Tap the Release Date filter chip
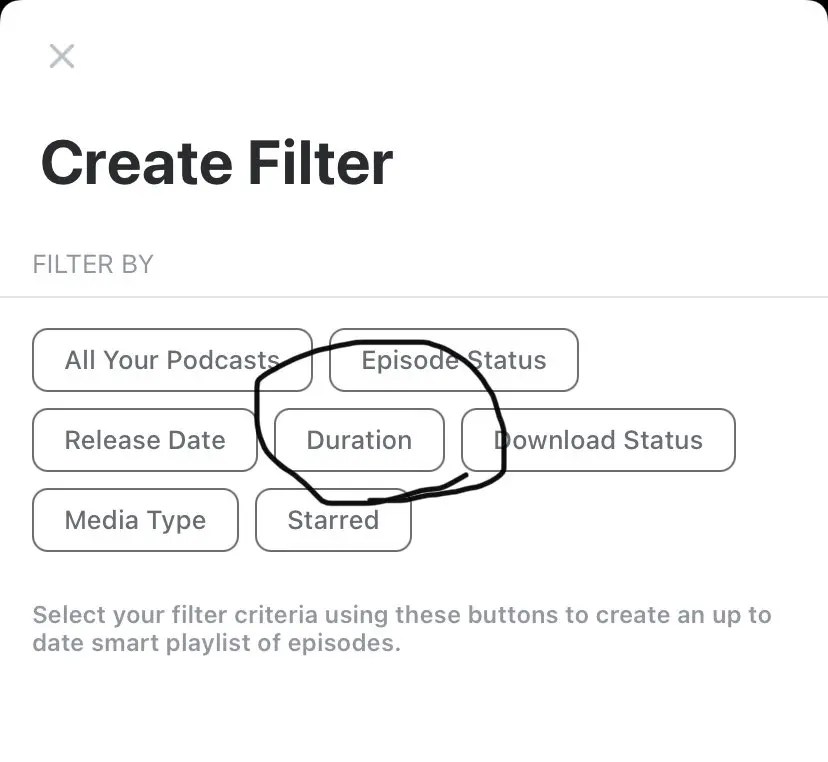The height and width of the screenshot is (762, 828). pos(145,440)
